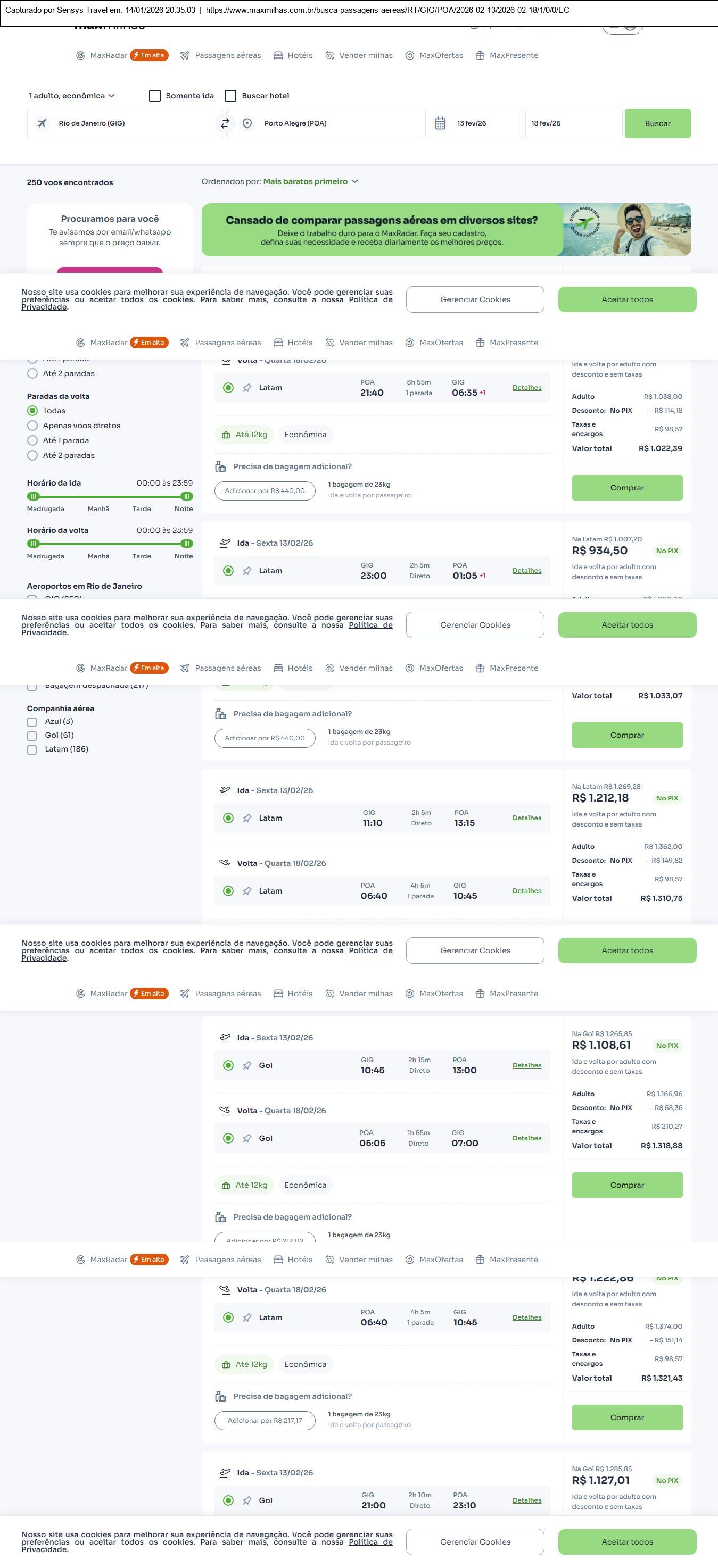This screenshot has height=1568, width=718.
Task: Check the Buscar hotel checkbox
Action: pyautogui.click(x=230, y=96)
